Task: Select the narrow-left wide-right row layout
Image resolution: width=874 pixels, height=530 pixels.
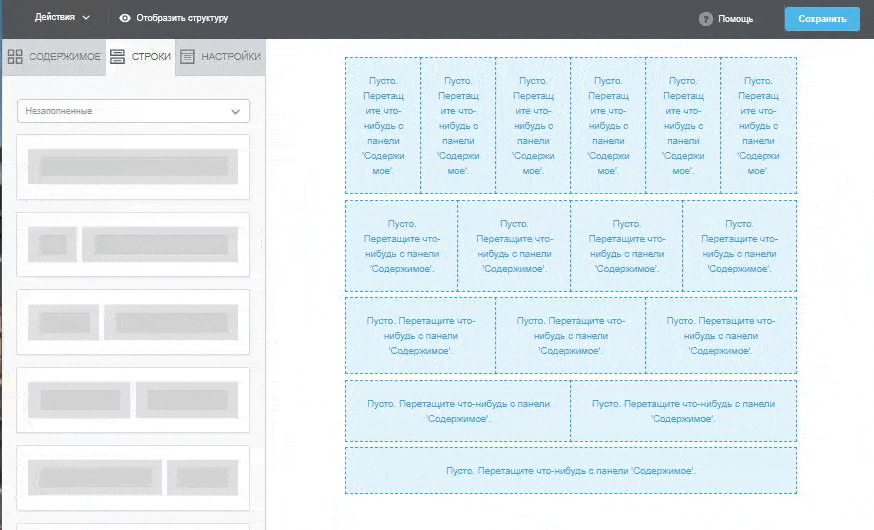Action: pos(133,244)
